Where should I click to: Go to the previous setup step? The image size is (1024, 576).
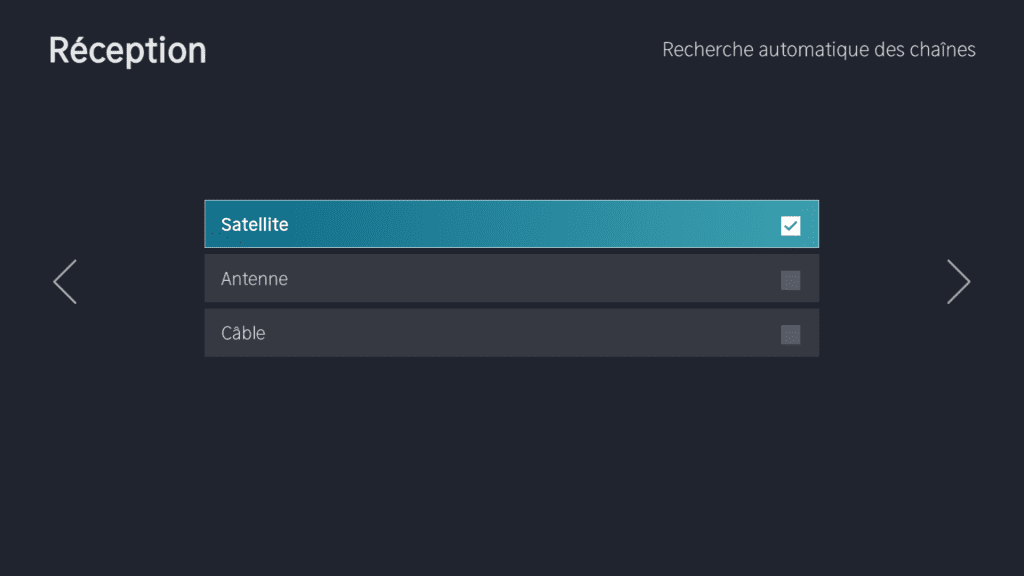point(65,282)
